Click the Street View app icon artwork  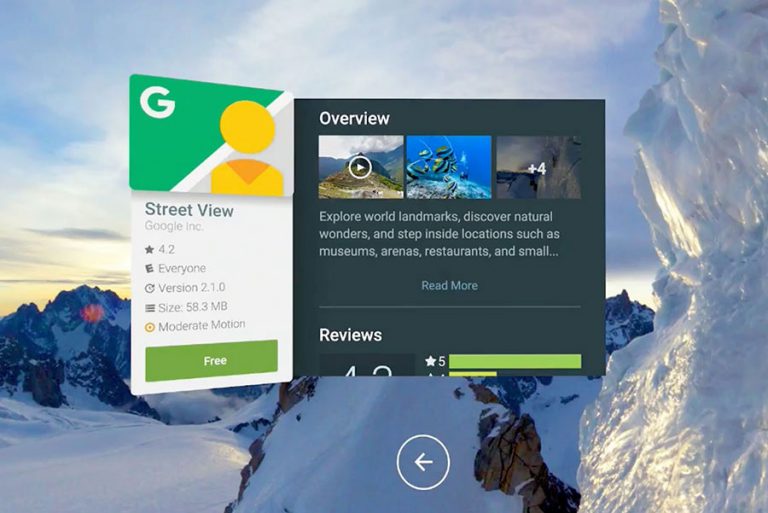tap(211, 135)
